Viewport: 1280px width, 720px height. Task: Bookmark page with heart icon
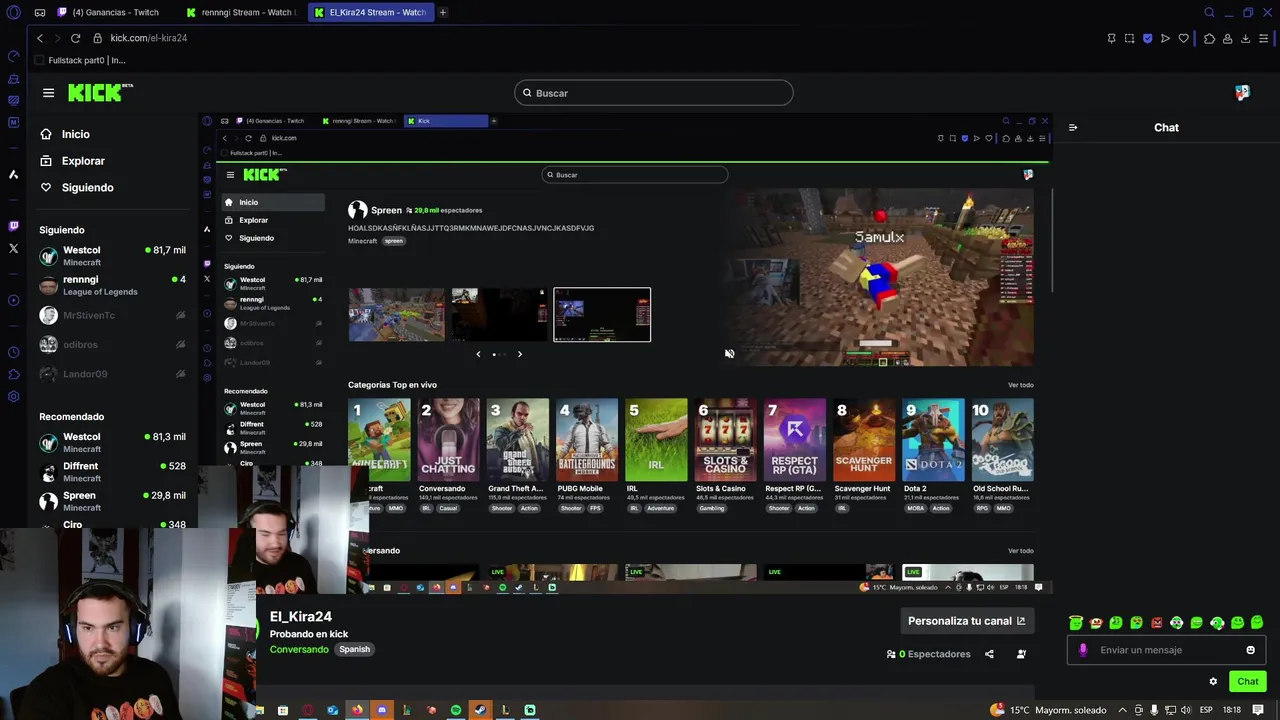1184,38
